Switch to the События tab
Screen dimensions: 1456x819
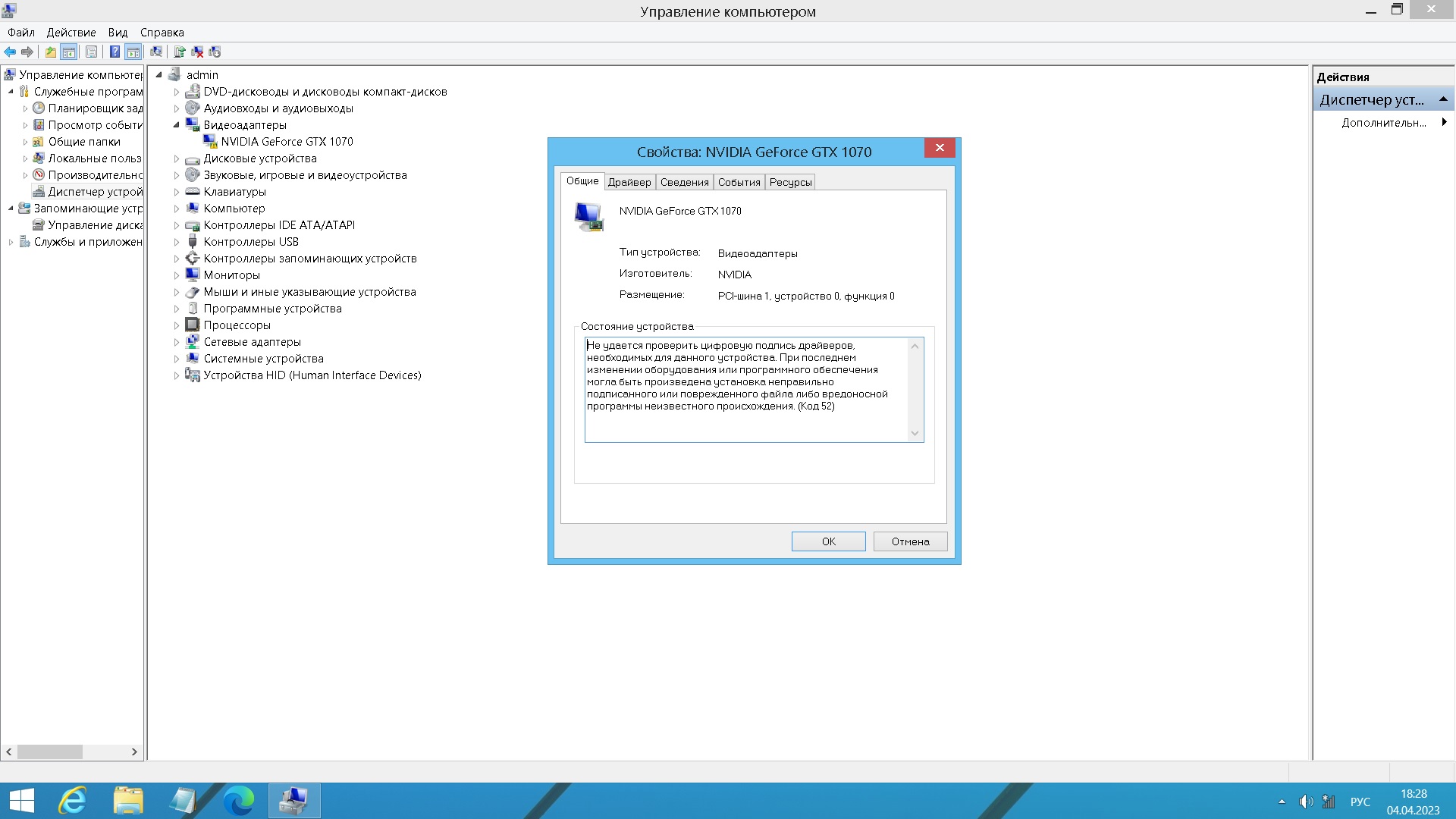click(x=739, y=182)
